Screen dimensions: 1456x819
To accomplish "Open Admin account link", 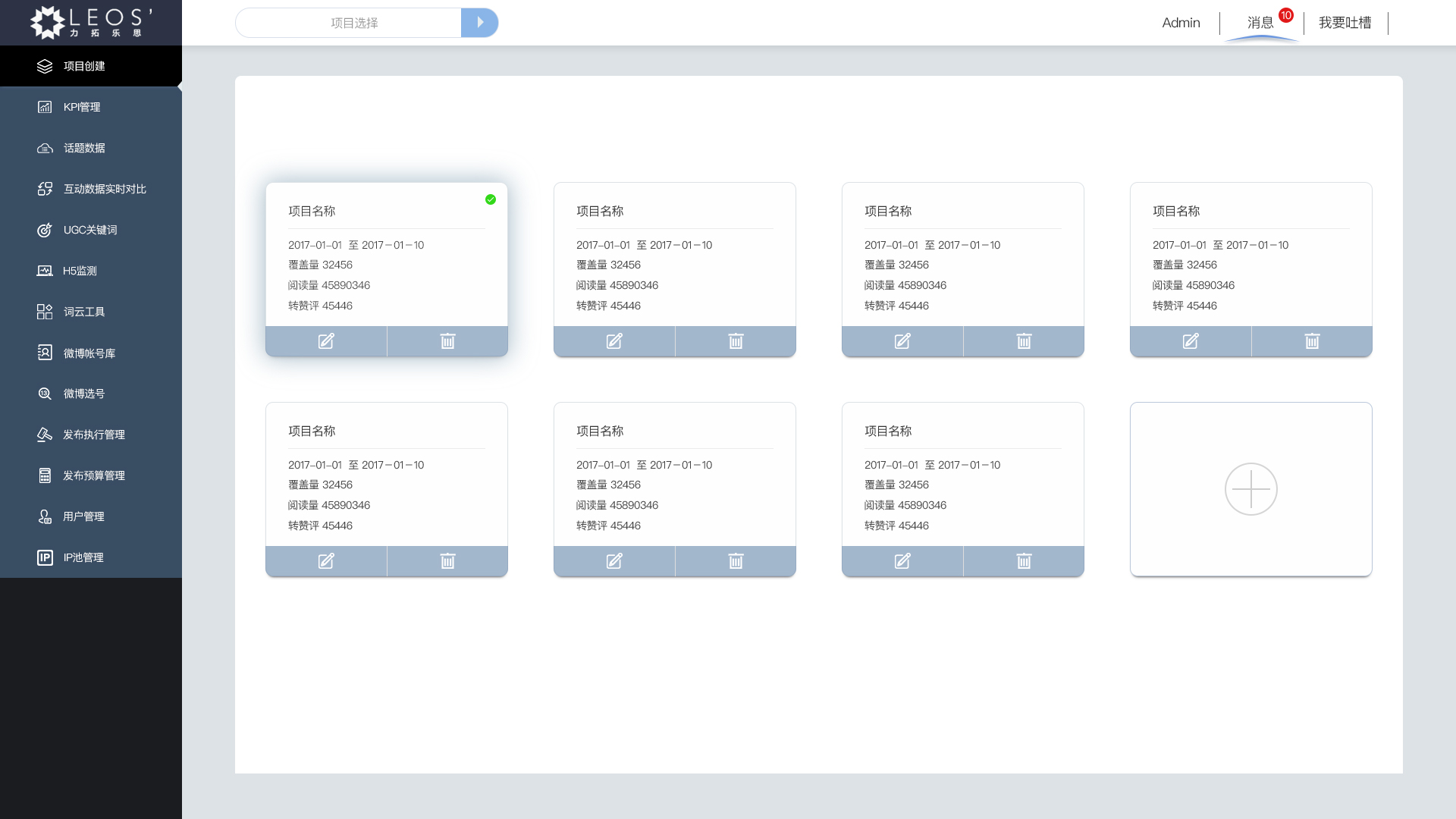I will pos(1181,23).
